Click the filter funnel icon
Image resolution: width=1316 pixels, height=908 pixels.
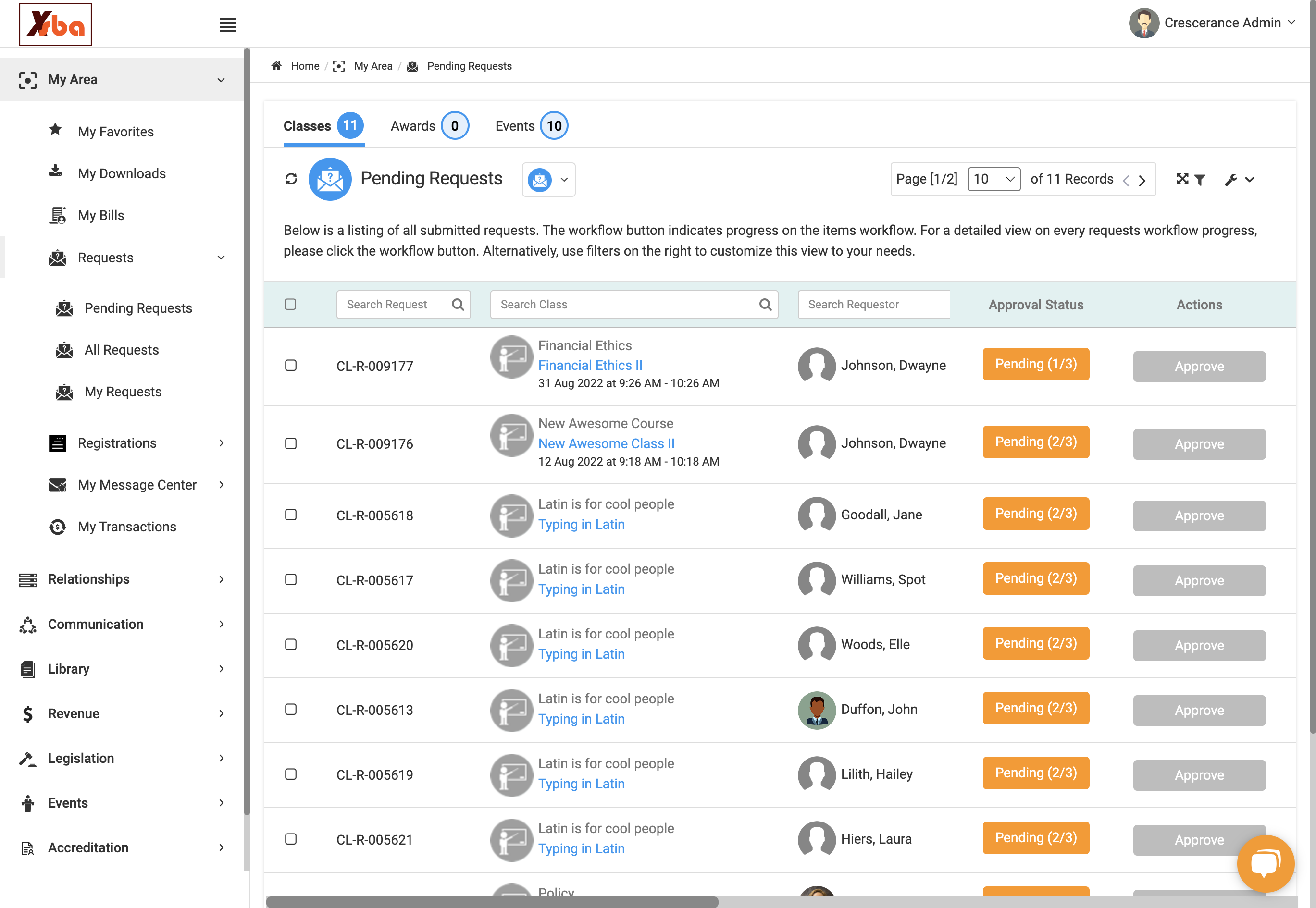[1200, 180]
